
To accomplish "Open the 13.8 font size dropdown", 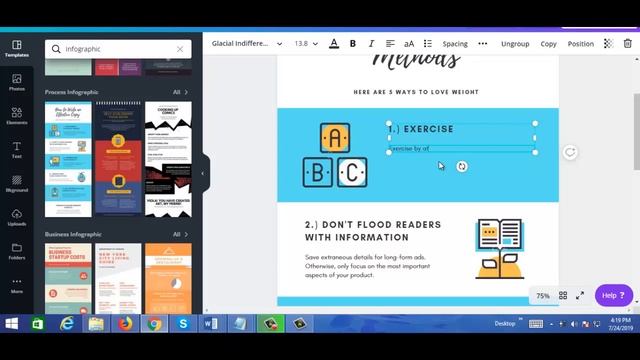I will [306, 44].
